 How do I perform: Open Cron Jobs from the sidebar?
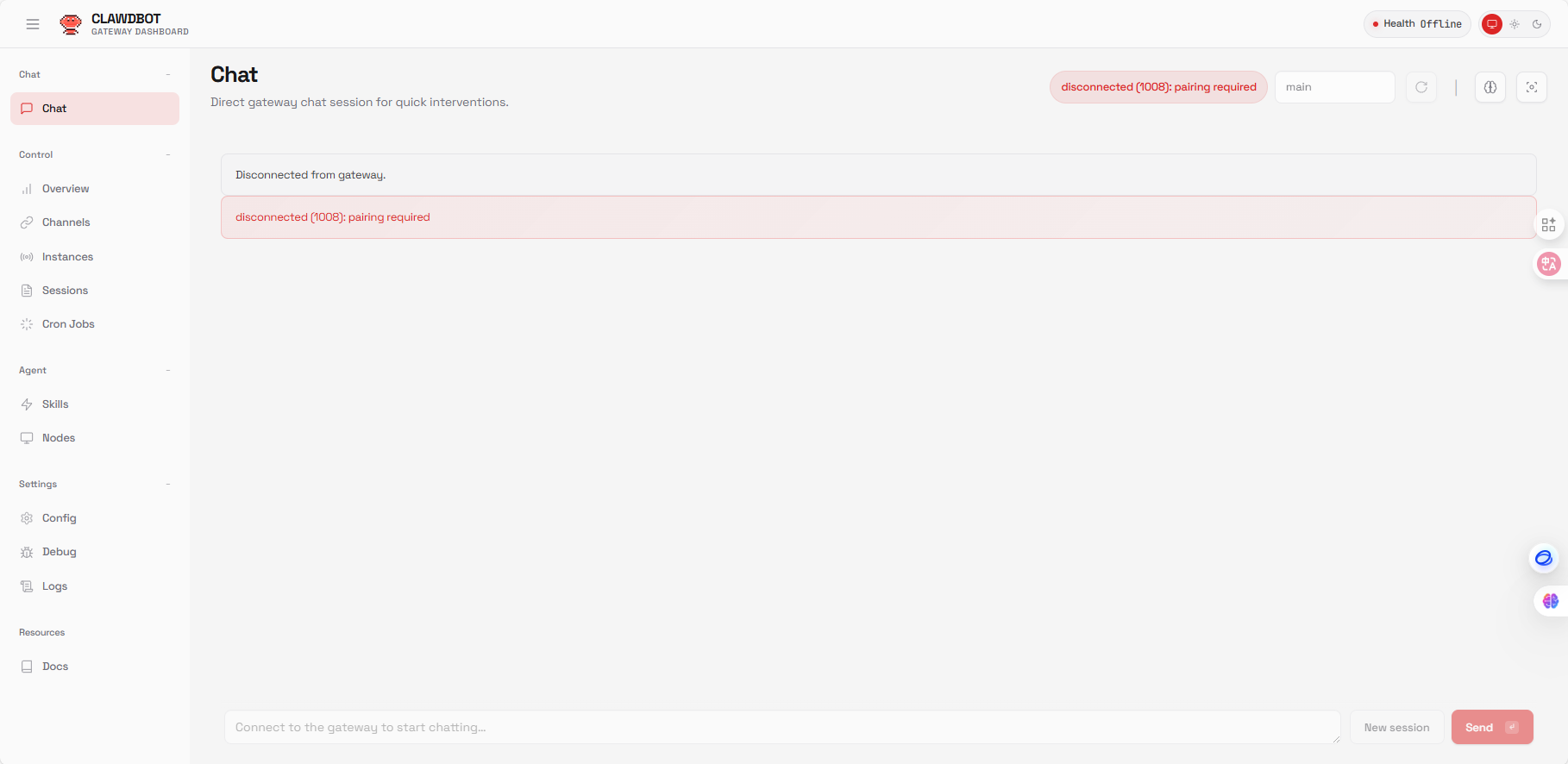coord(95,324)
